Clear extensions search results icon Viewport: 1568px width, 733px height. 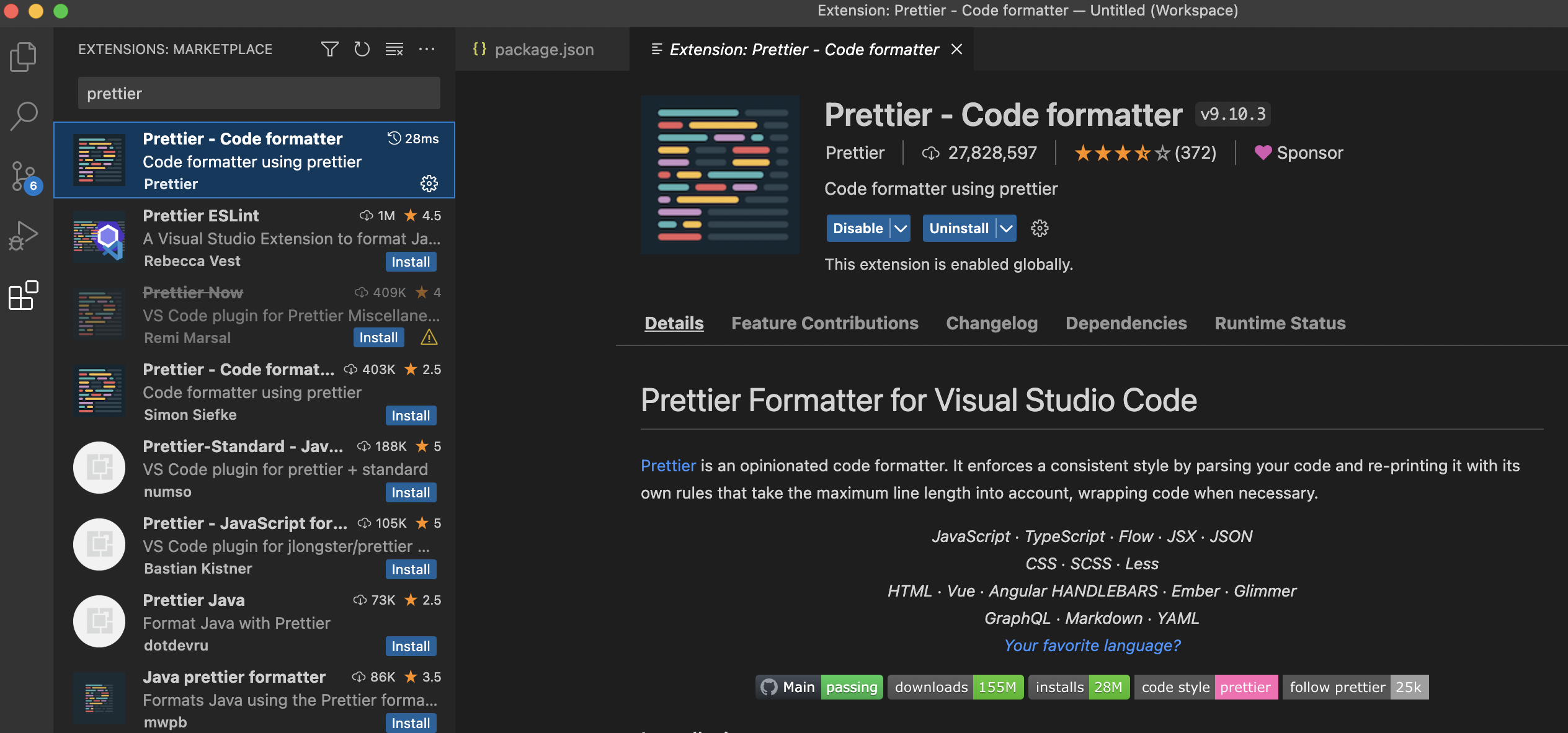point(394,49)
